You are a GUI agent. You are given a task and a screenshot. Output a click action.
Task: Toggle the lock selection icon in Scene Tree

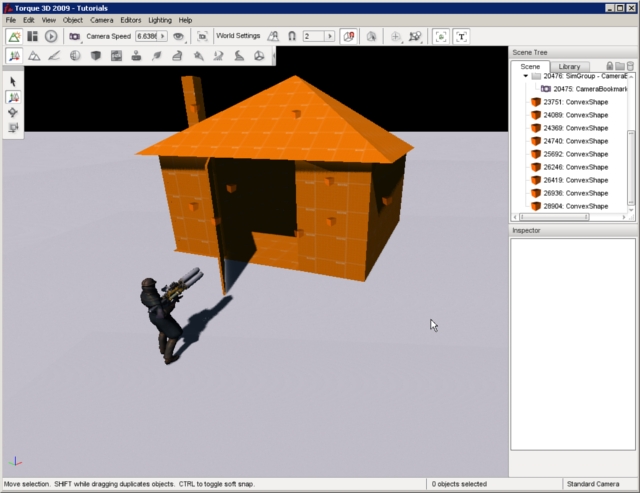(x=609, y=66)
